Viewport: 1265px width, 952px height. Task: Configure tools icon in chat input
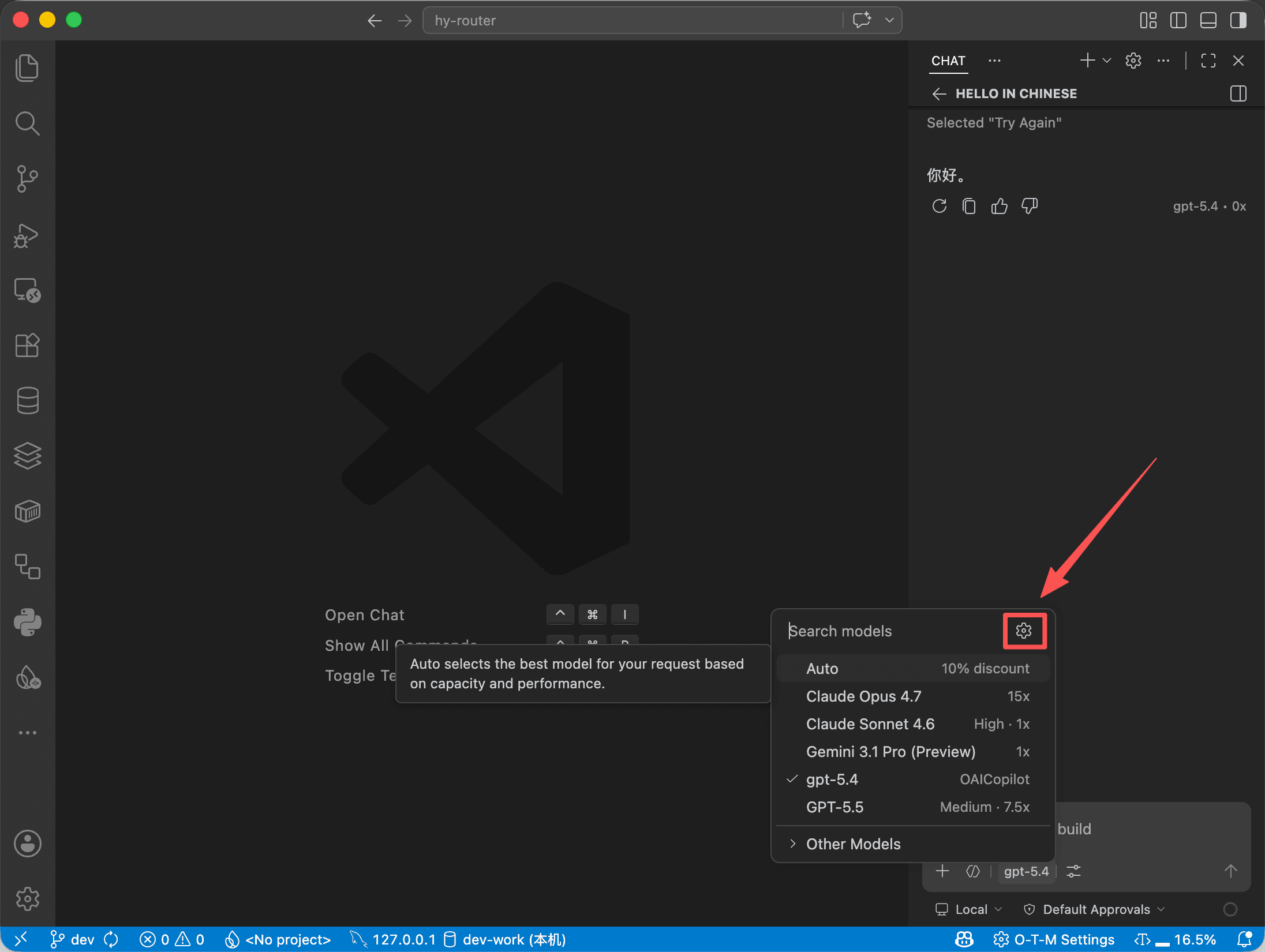click(1073, 871)
